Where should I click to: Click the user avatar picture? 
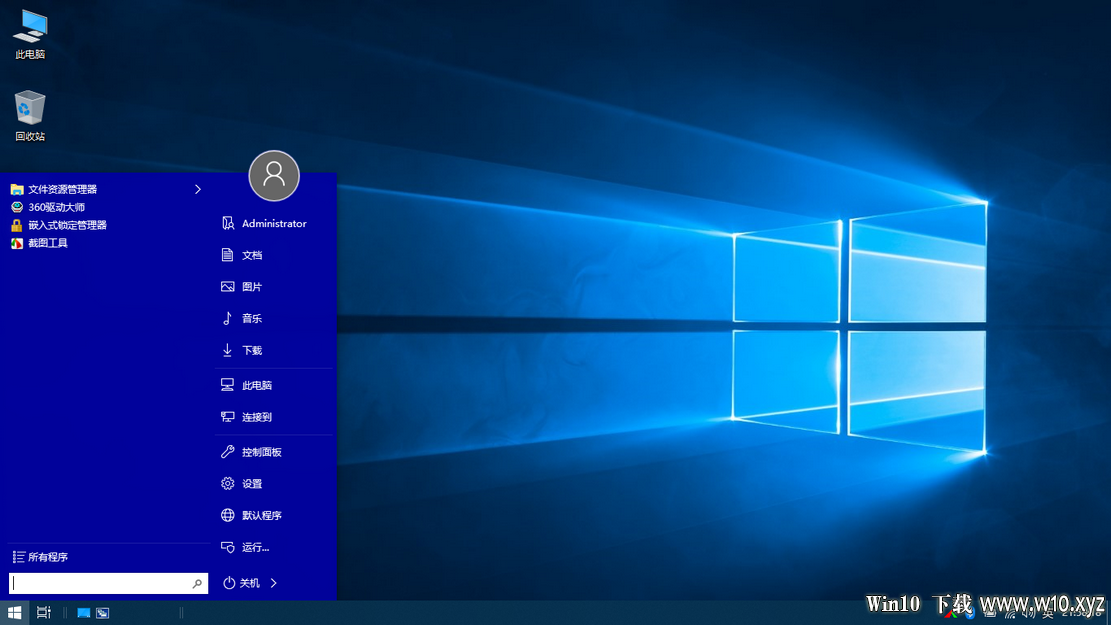click(274, 176)
